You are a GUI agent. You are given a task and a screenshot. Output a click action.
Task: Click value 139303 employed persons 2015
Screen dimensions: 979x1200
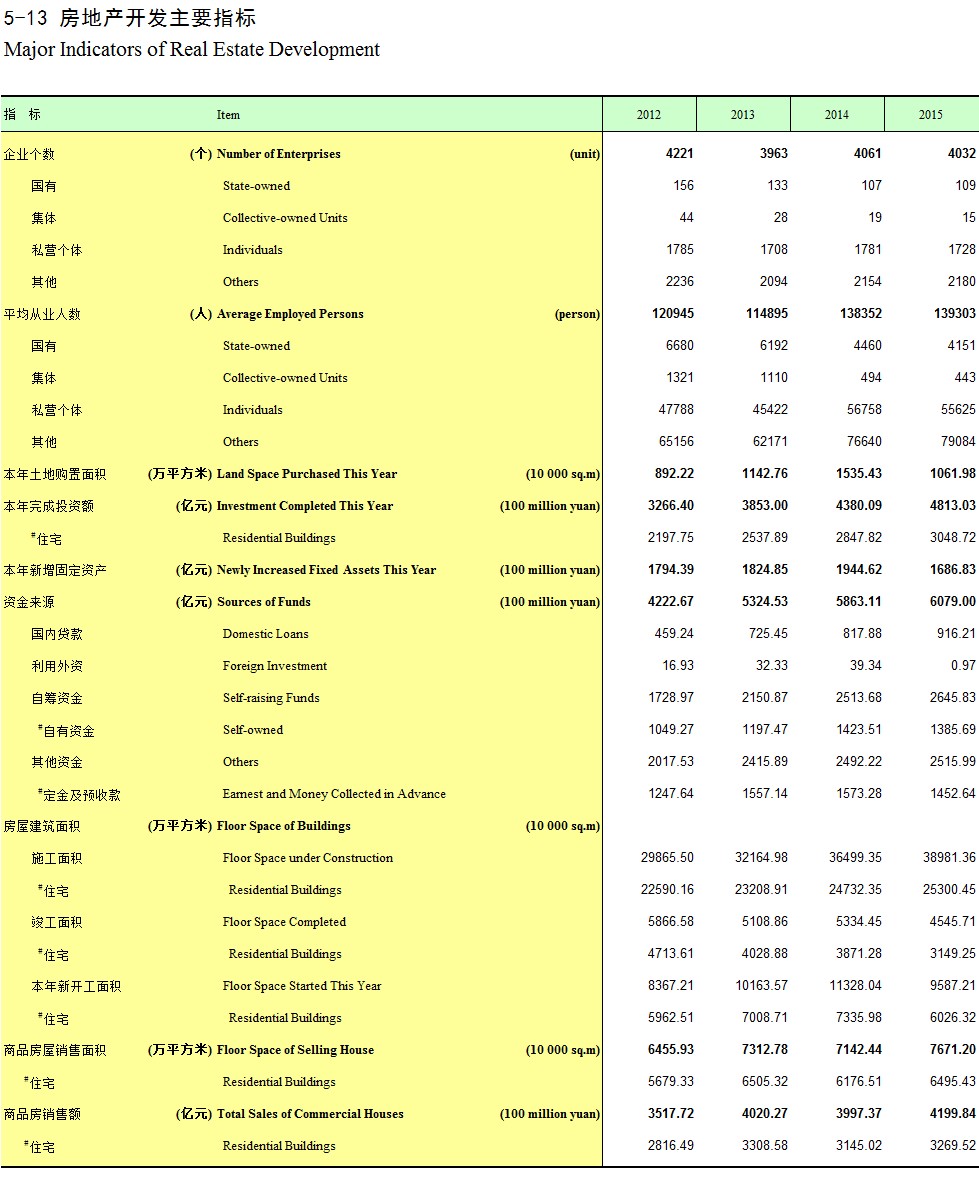point(955,314)
